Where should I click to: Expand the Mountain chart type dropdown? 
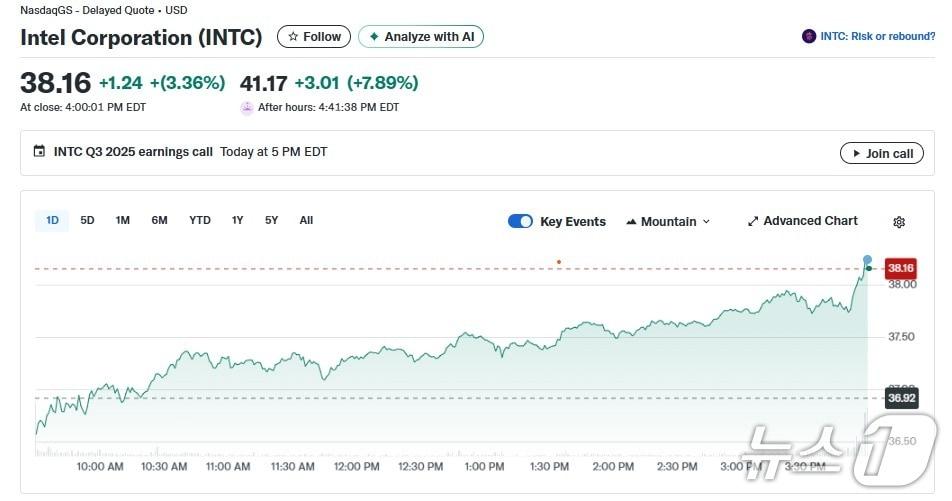(668, 221)
